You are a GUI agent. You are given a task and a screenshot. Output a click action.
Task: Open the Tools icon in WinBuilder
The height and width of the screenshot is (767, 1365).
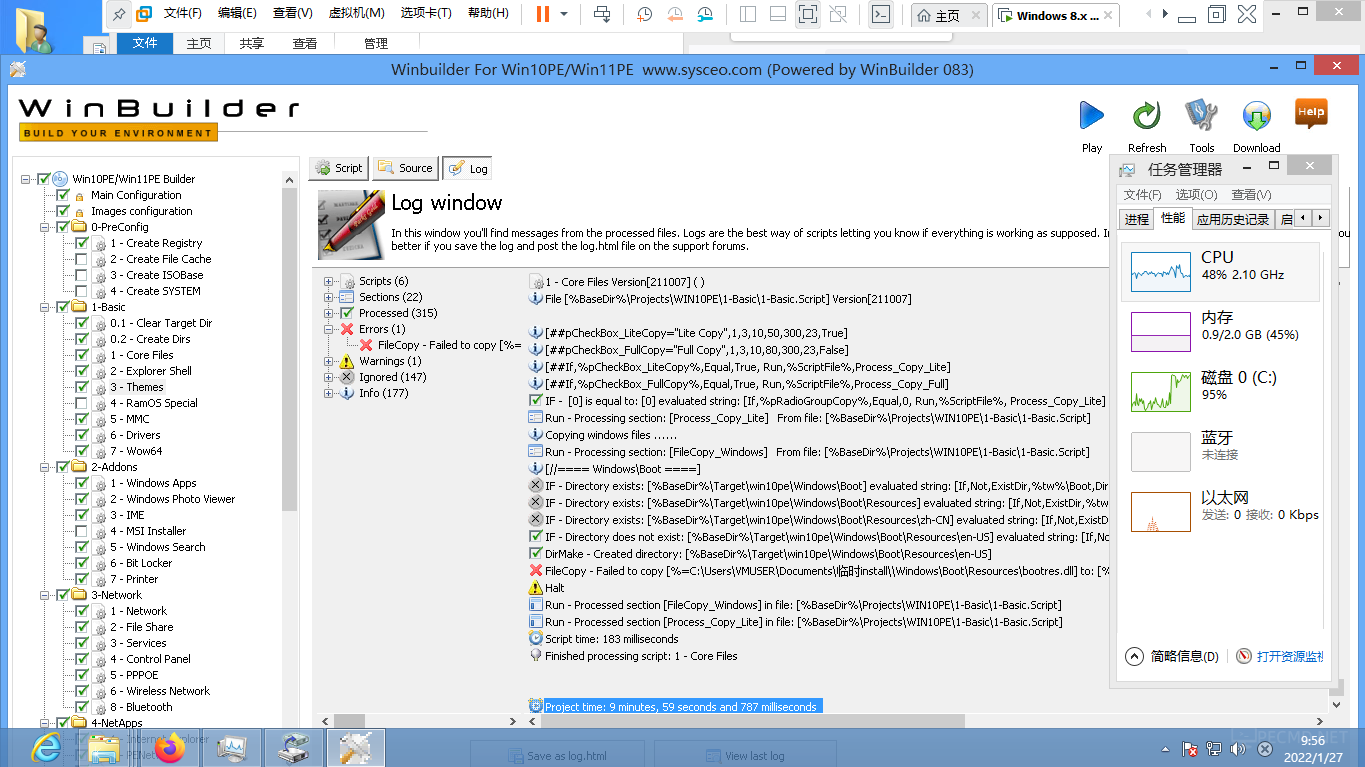1201,116
